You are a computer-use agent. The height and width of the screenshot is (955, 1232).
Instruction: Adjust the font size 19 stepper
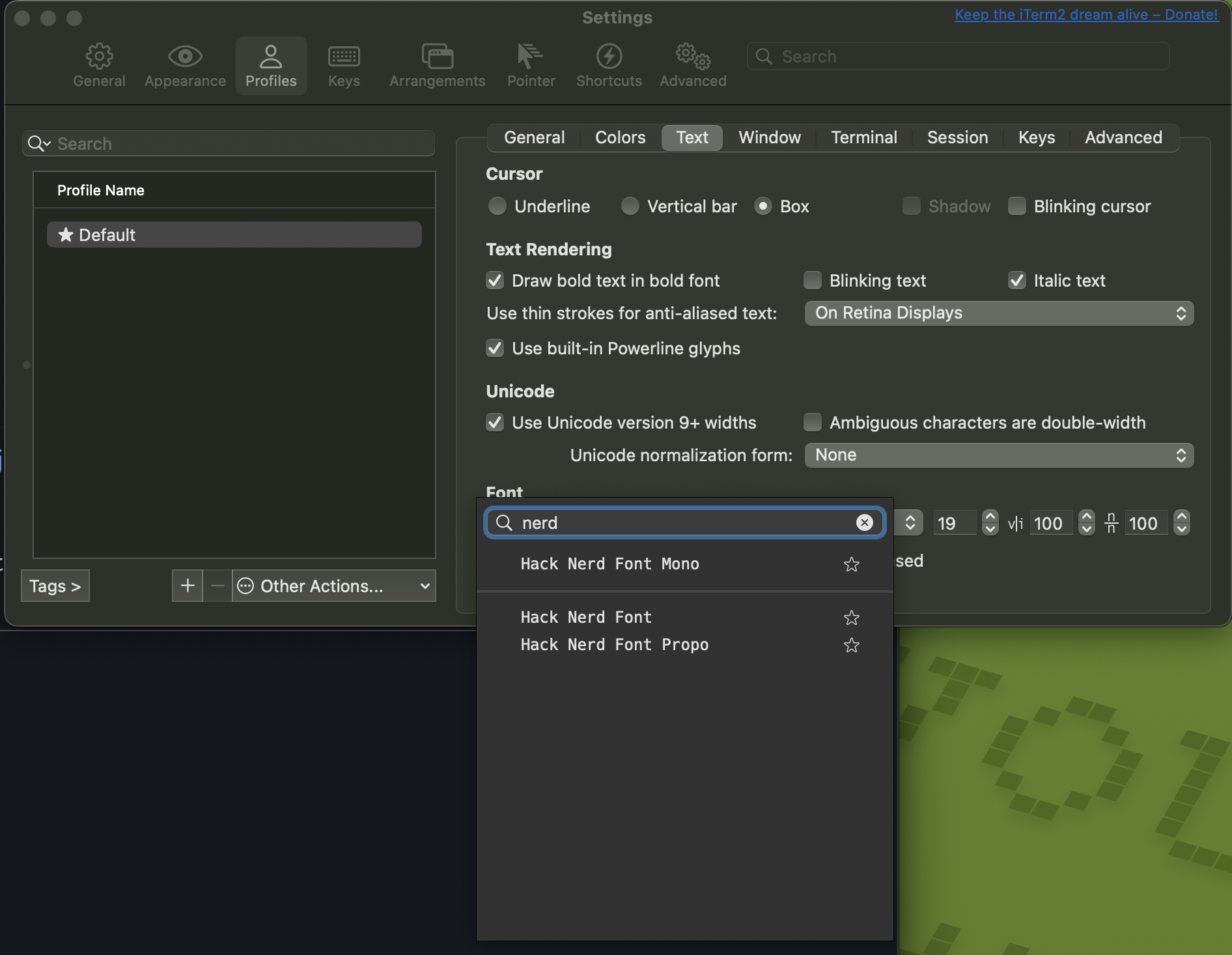(990, 522)
